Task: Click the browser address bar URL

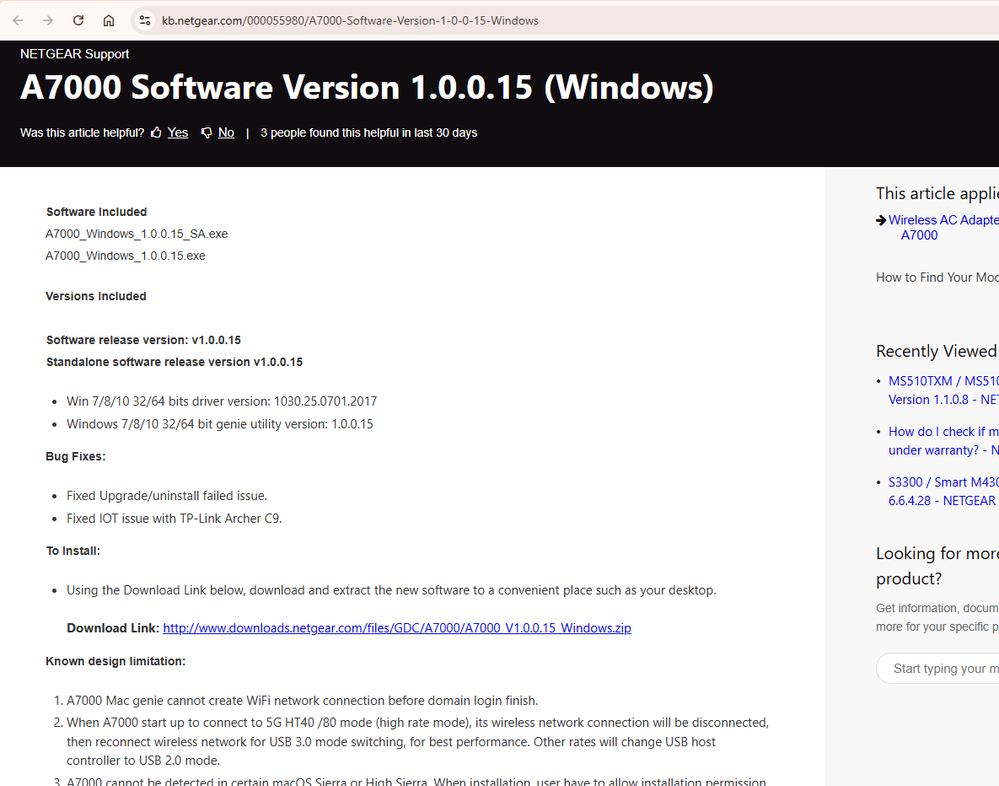Action: (350, 20)
